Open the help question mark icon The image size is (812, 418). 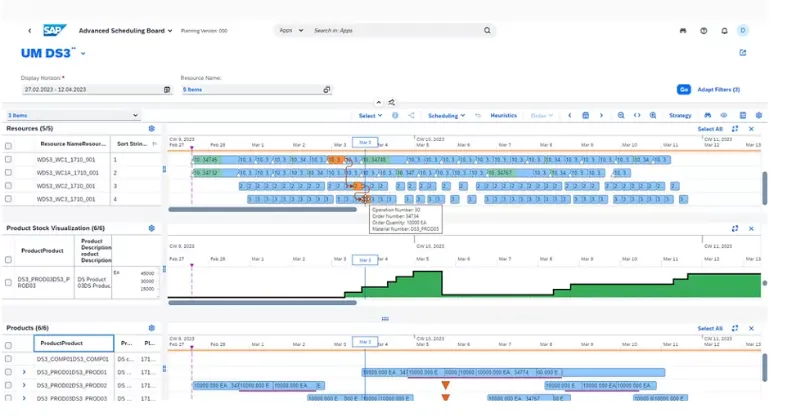[703, 31]
